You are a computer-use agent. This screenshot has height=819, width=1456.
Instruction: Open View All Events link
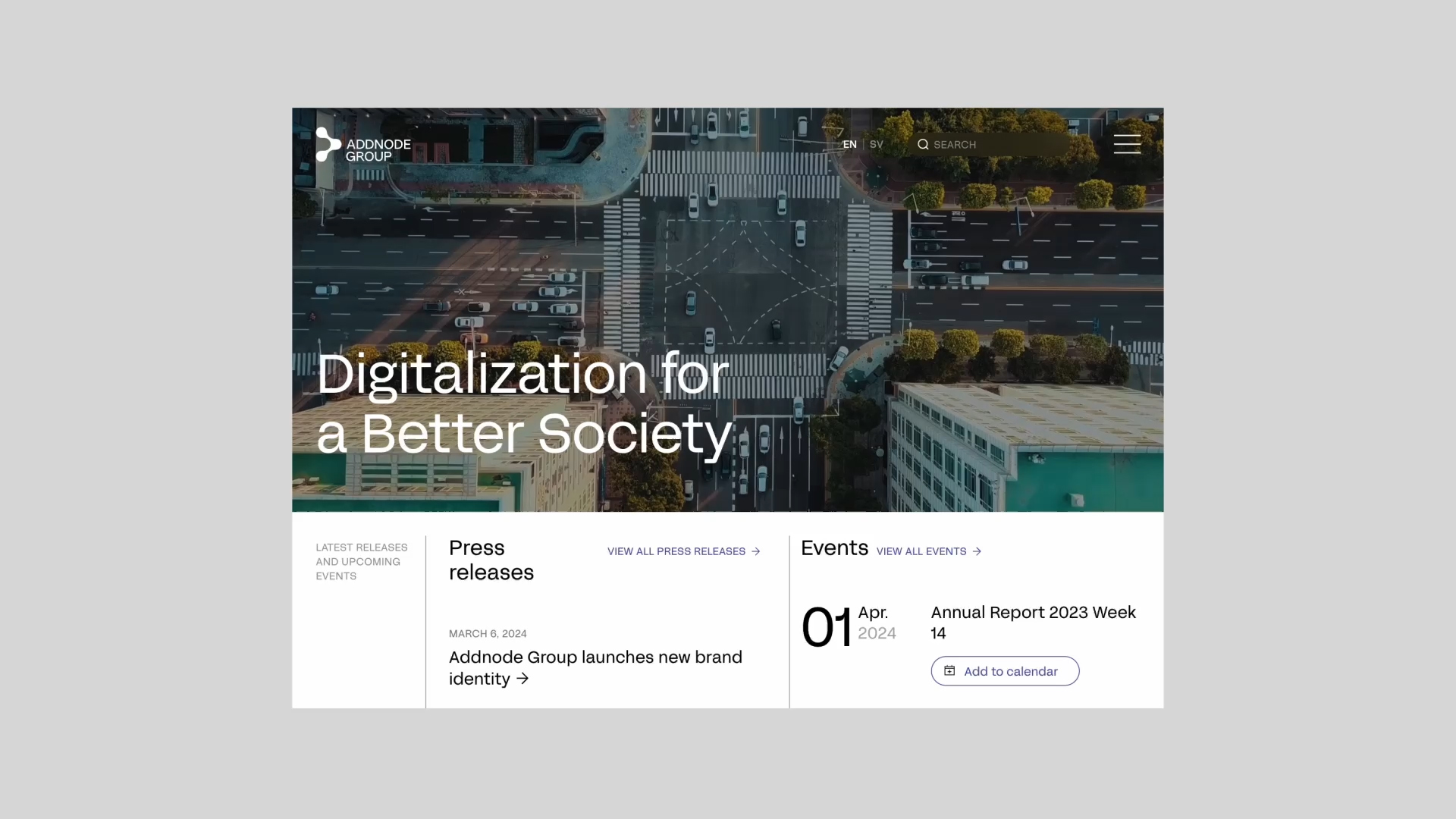(x=929, y=551)
